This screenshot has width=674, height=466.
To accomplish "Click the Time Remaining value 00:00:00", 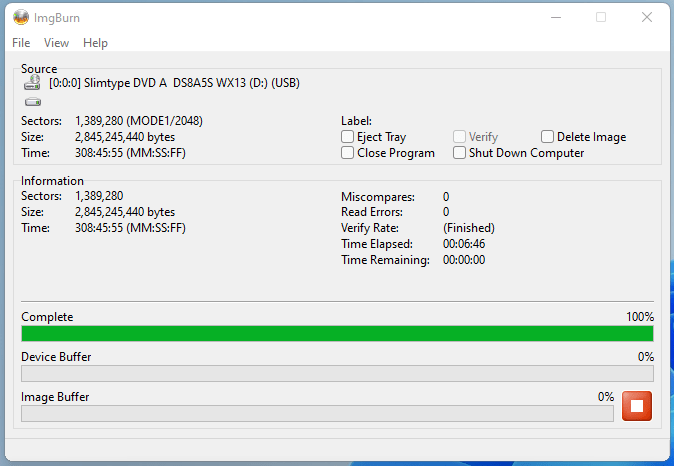I will [x=464, y=260].
